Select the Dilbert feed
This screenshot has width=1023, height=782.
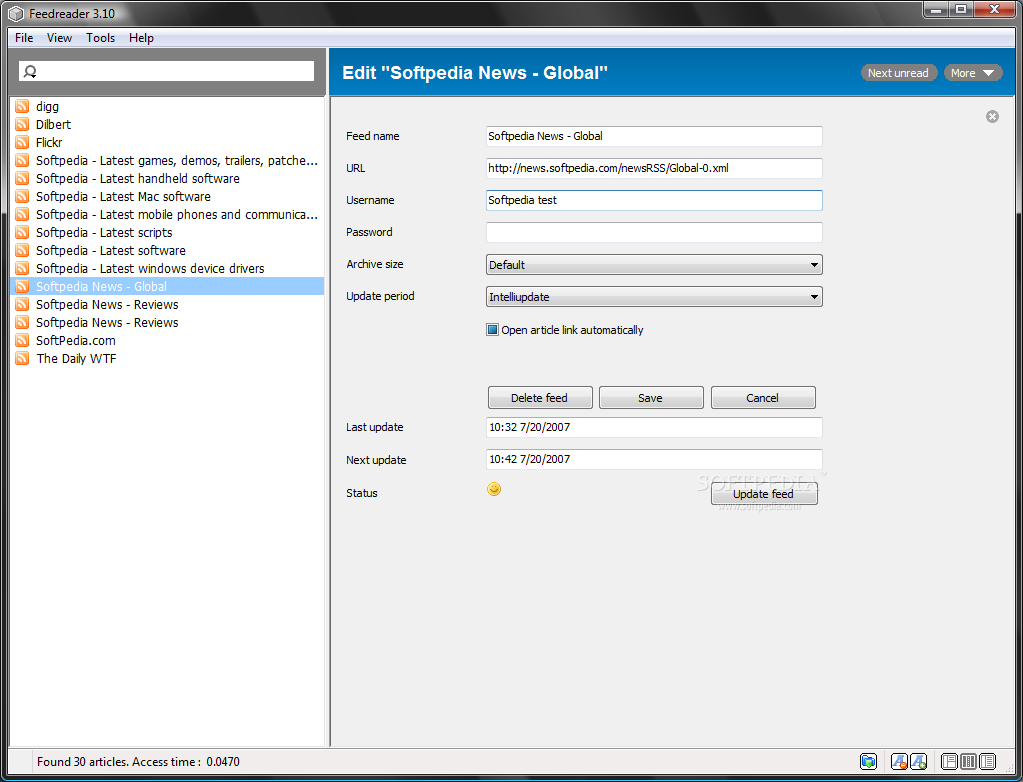[x=167, y=124]
